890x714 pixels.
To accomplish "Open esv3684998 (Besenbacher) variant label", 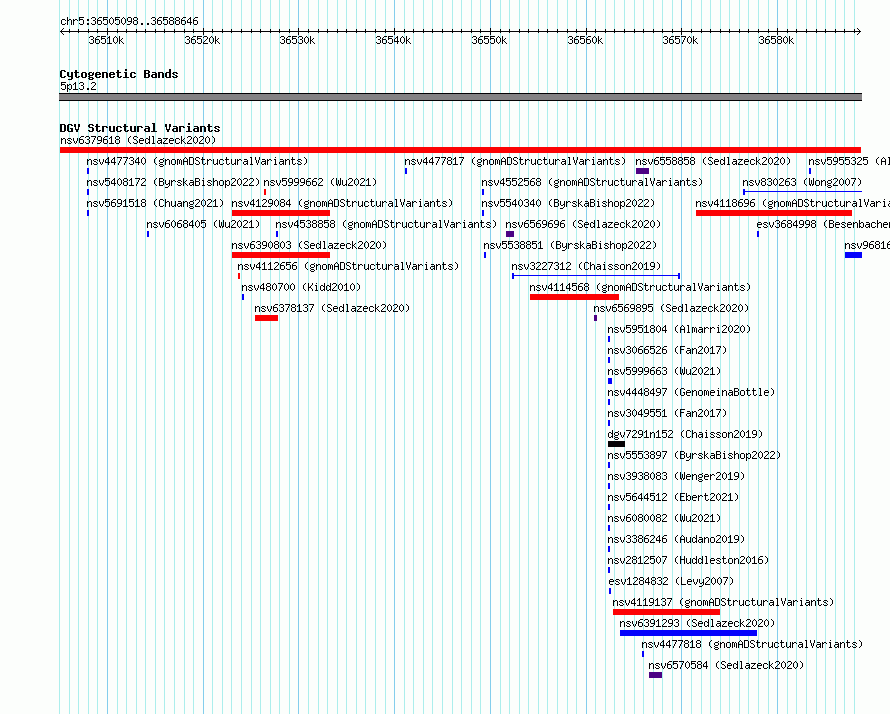I will coord(823,224).
